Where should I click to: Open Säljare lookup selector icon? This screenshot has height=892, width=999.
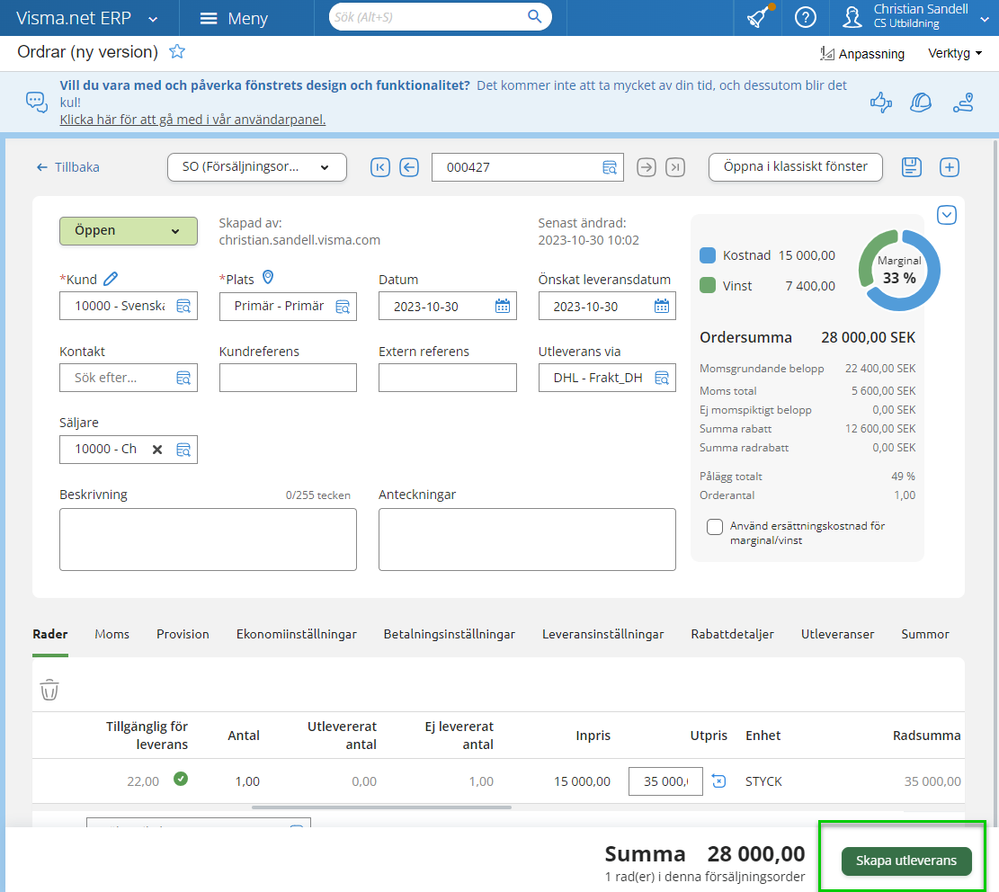[183, 450]
